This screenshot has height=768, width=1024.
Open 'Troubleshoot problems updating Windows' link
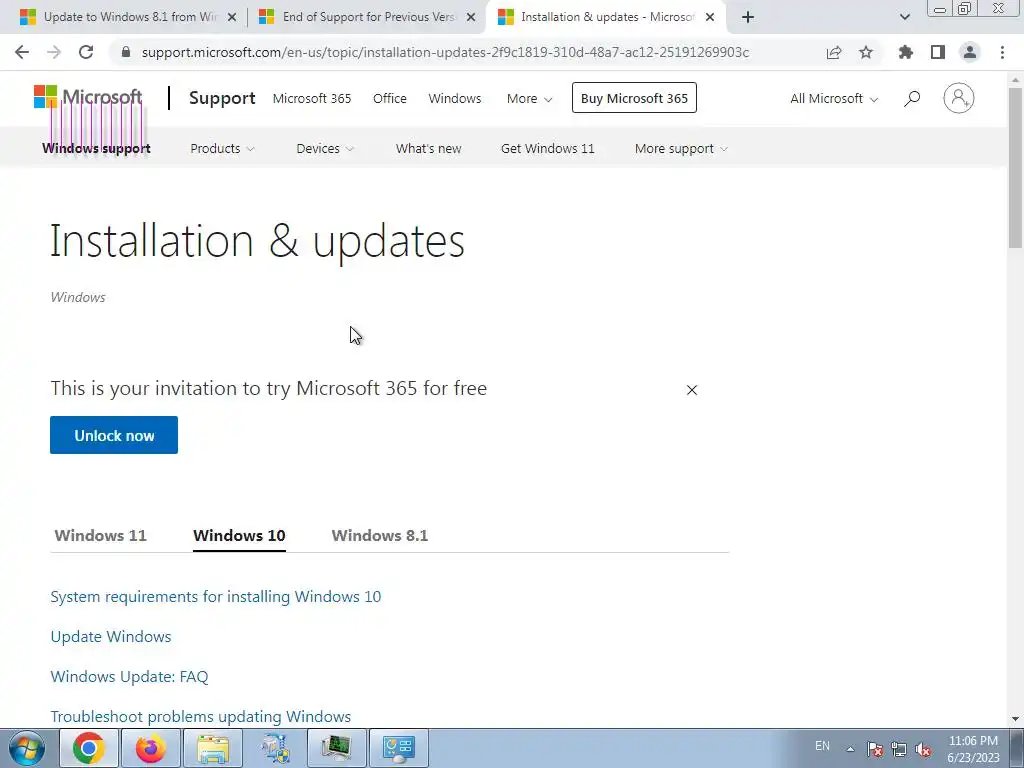click(200, 716)
